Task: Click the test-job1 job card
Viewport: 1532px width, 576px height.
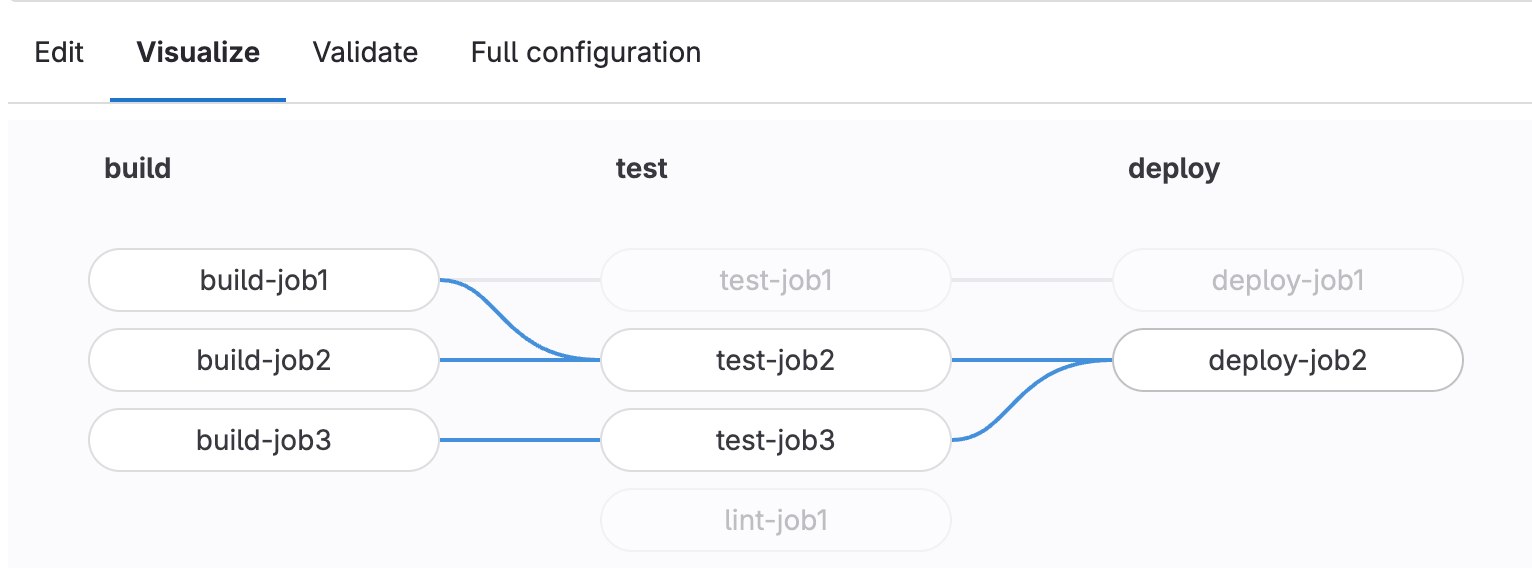Action: tap(775, 280)
